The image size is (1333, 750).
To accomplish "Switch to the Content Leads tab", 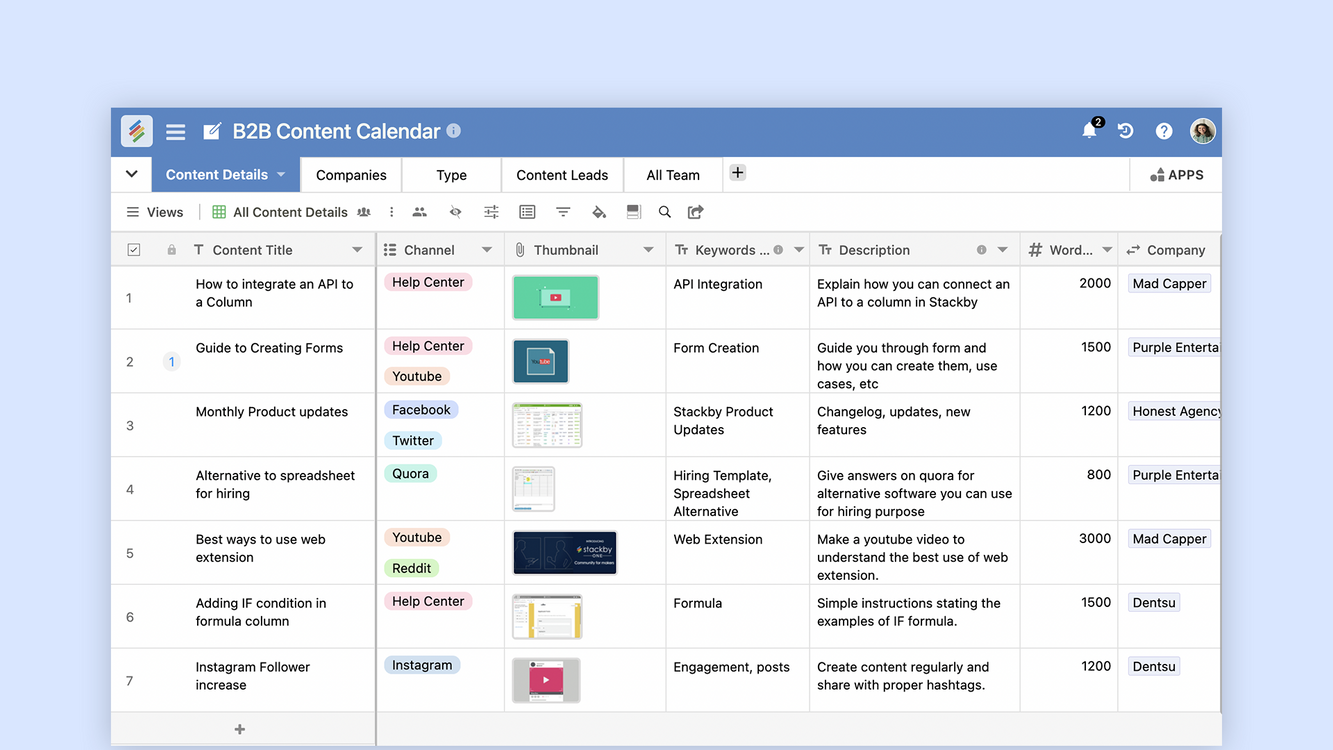I will (562, 175).
